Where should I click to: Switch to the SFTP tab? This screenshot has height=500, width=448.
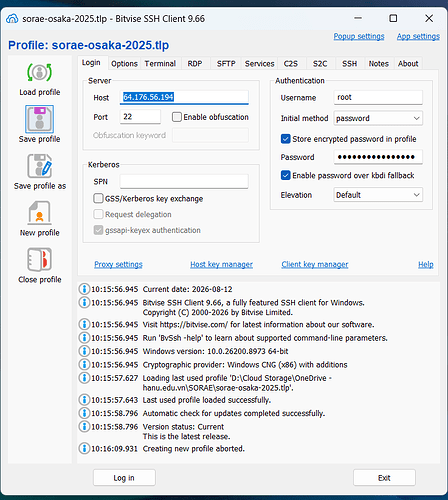[x=226, y=63]
